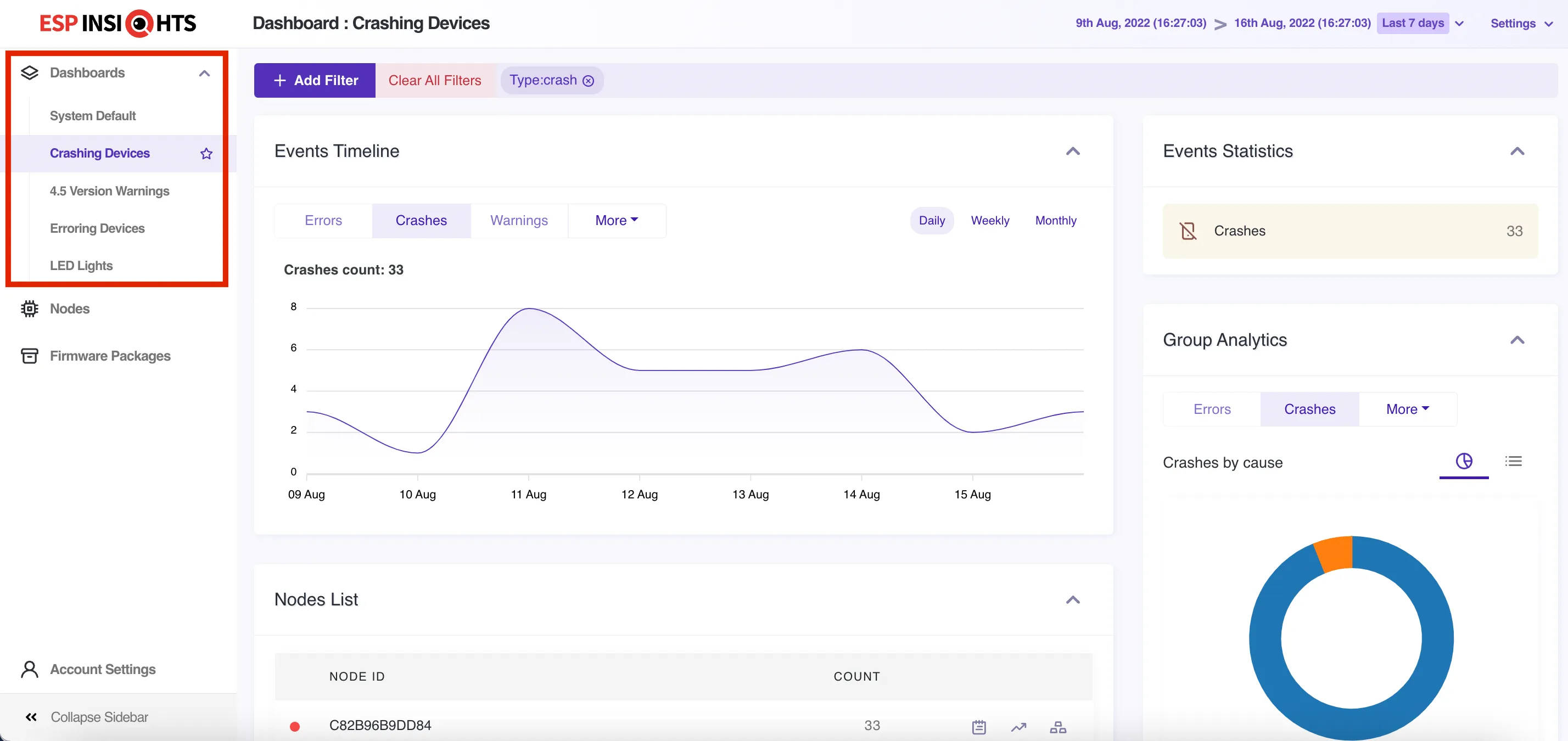Image resolution: width=1568 pixels, height=741 pixels.
Task: Click the hierarchy icon in node row
Action: click(x=1058, y=726)
